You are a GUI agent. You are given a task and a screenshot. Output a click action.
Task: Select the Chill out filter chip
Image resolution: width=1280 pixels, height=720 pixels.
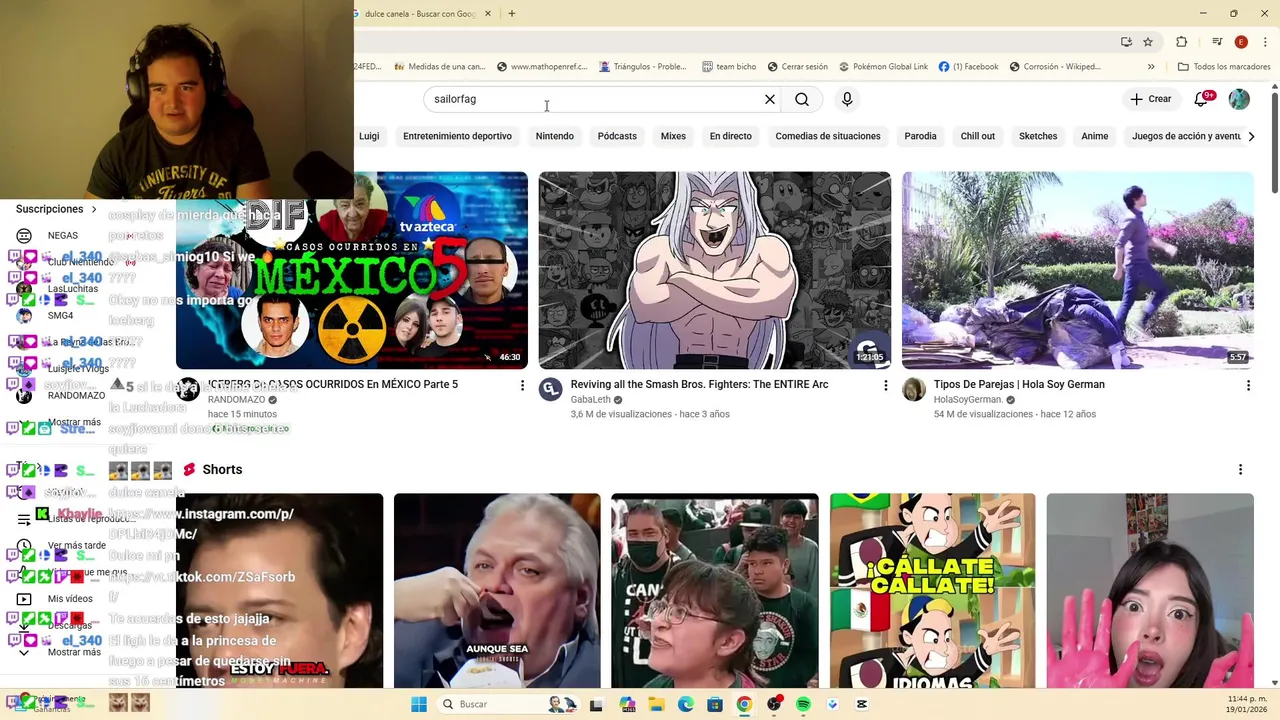click(x=977, y=136)
